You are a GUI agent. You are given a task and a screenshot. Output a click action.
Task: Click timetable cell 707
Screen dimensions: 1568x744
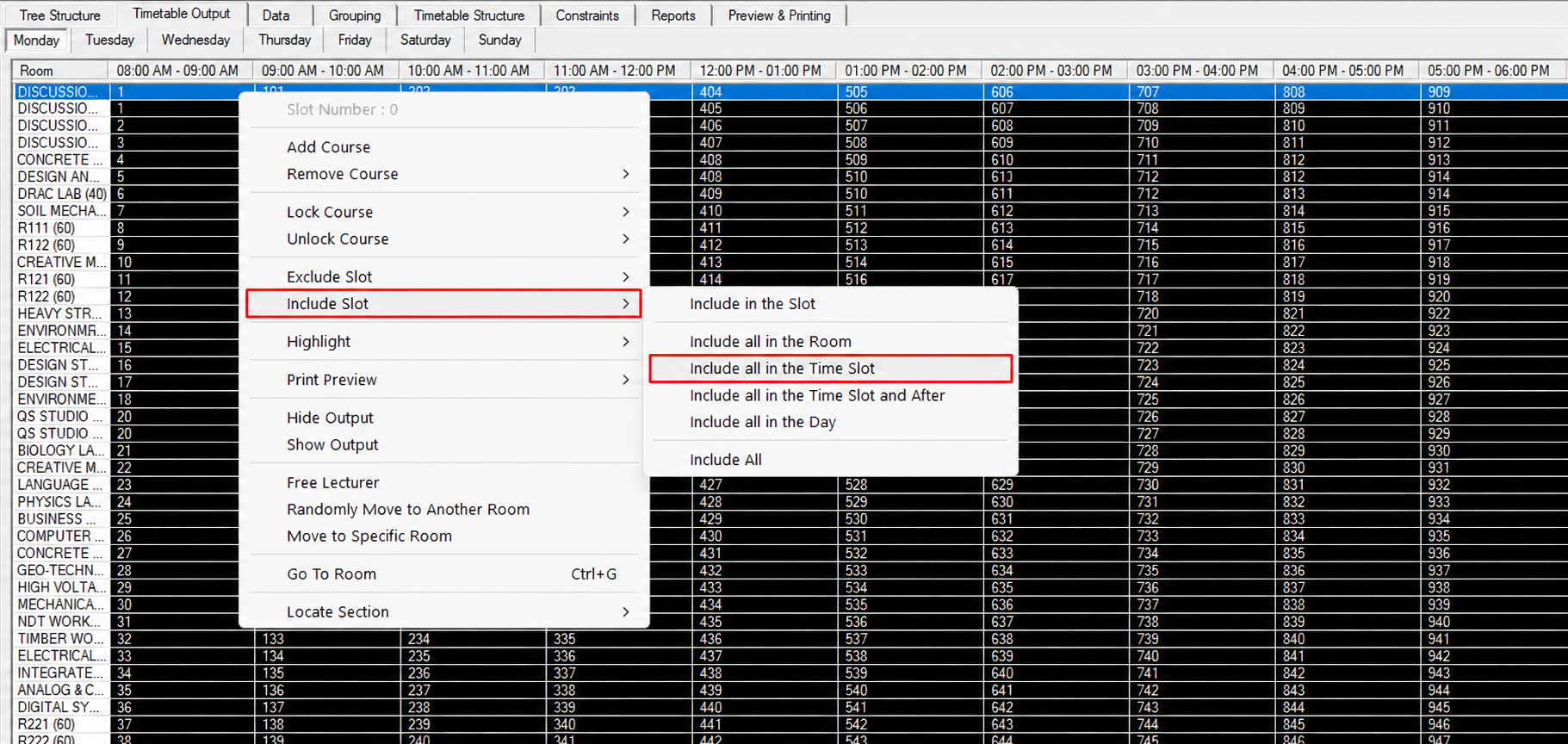click(x=1201, y=92)
